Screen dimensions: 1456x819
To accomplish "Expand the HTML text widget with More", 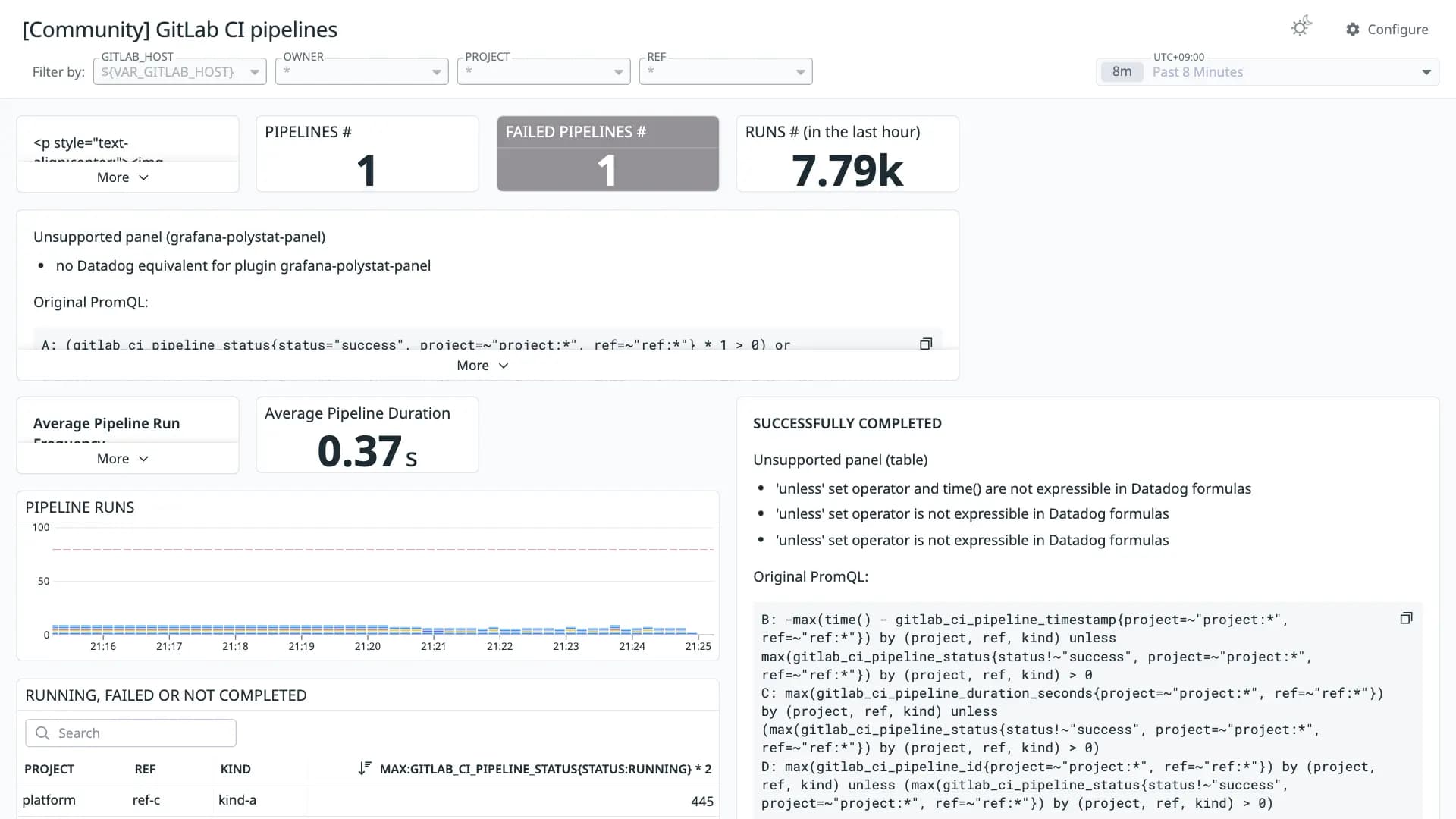I will pyautogui.click(x=123, y=177).
